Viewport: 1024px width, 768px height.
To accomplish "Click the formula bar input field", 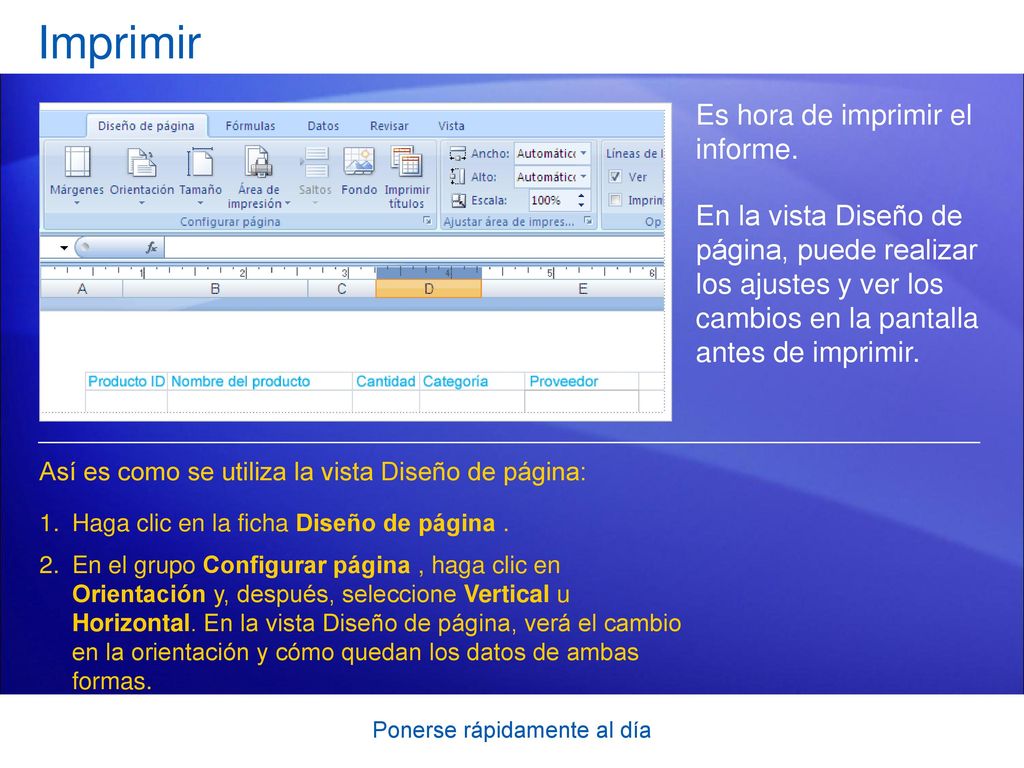I will tap(414, 248).
